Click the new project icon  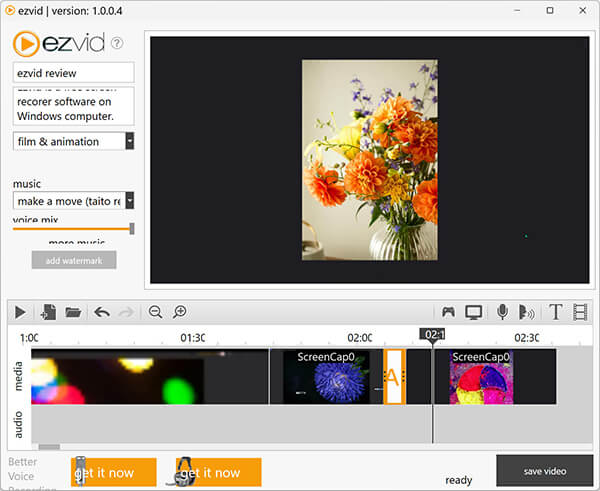49,312
